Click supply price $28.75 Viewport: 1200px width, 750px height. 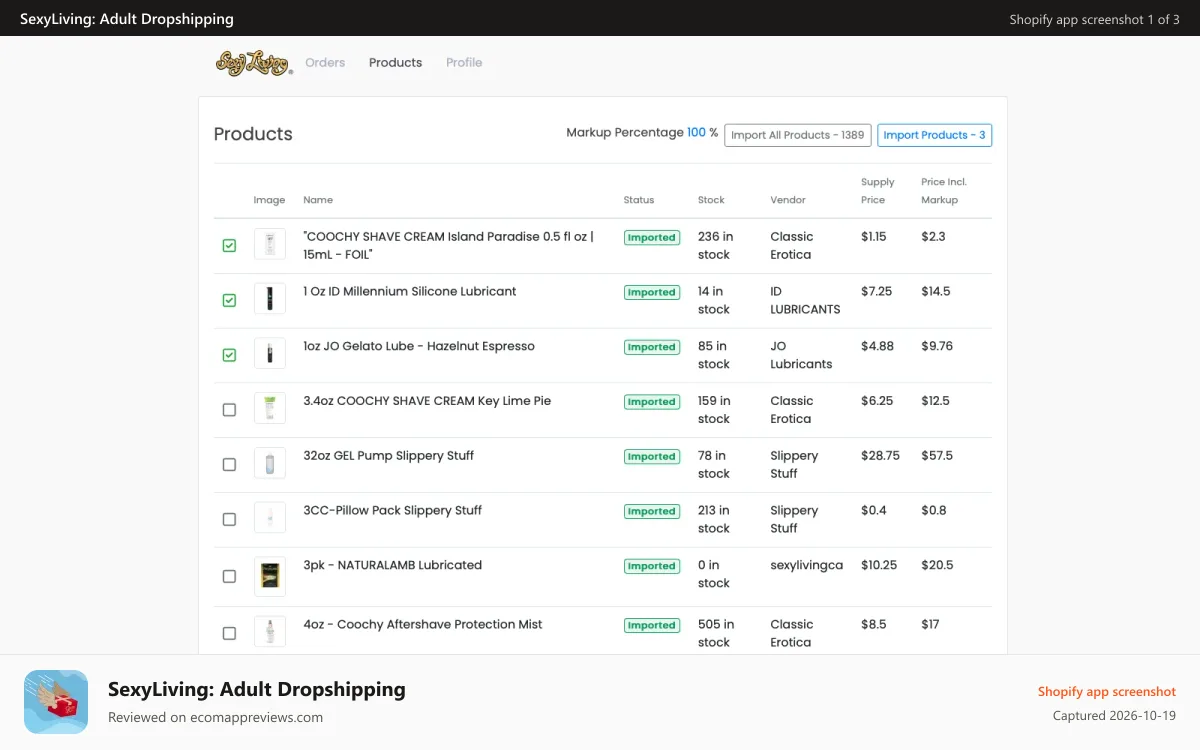880,456
